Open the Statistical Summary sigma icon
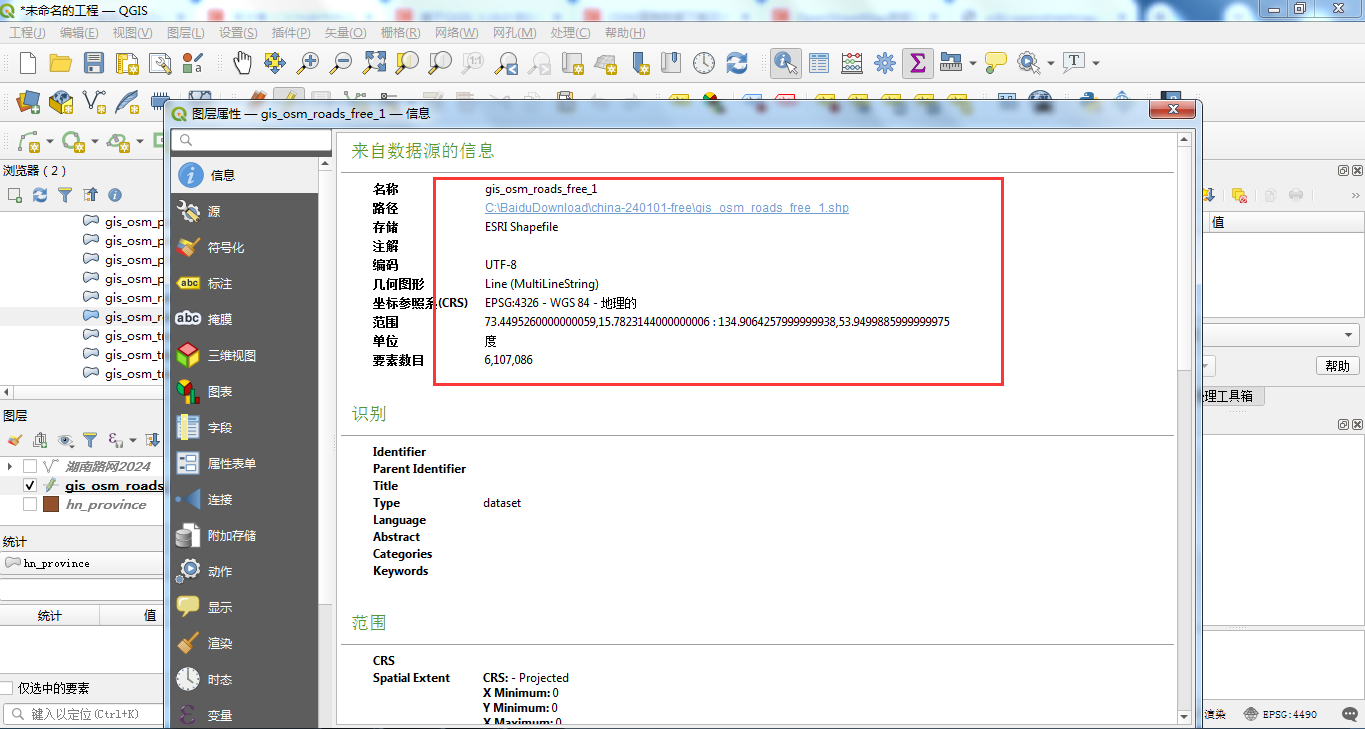The width and height of the screenshot is (1365, 729). tap(917, 63)
